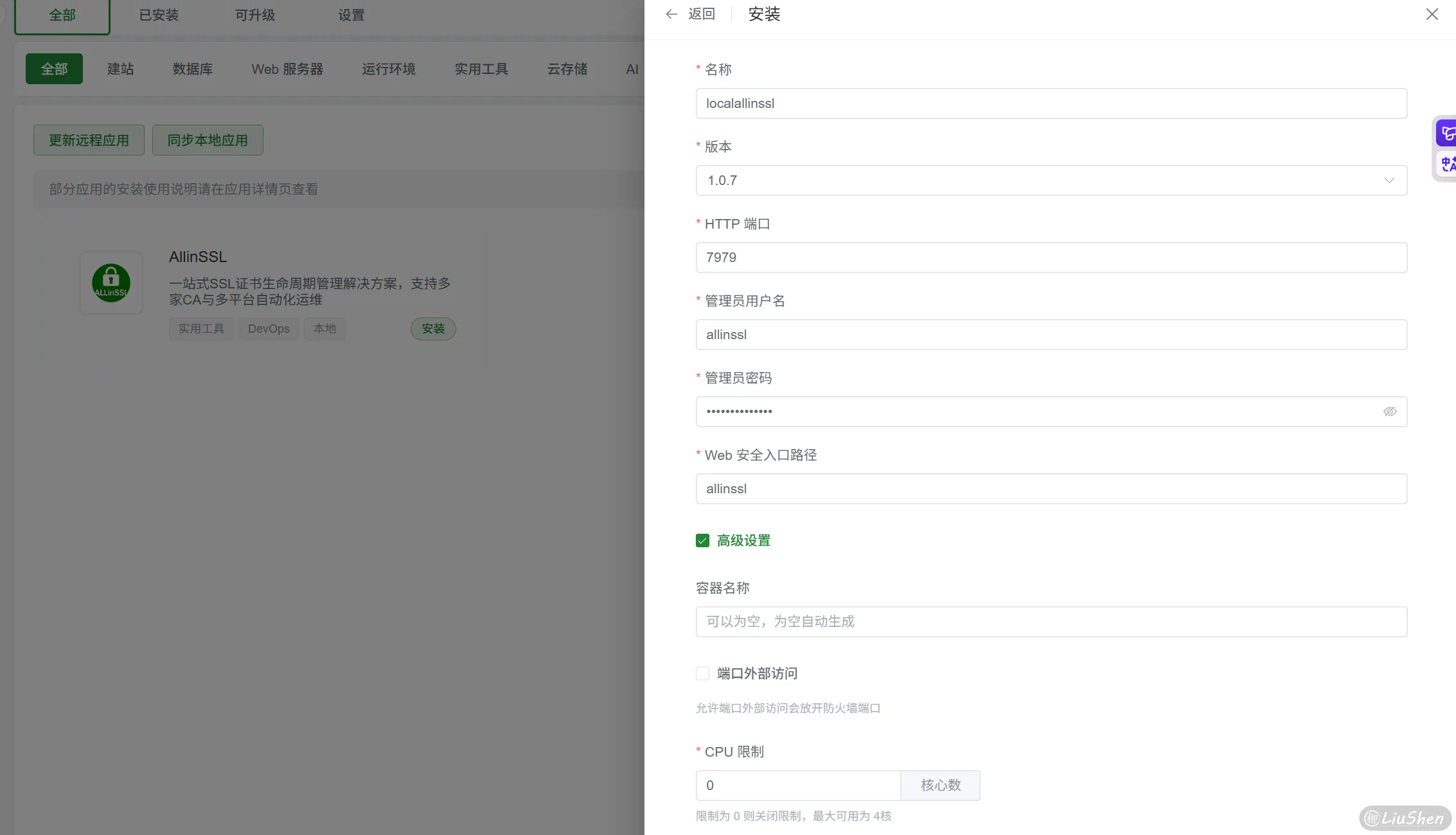1456x835 pixels.
Task: Expand the 版本 dropdown showing 1.0.7
Action: tap(1389, 180)
